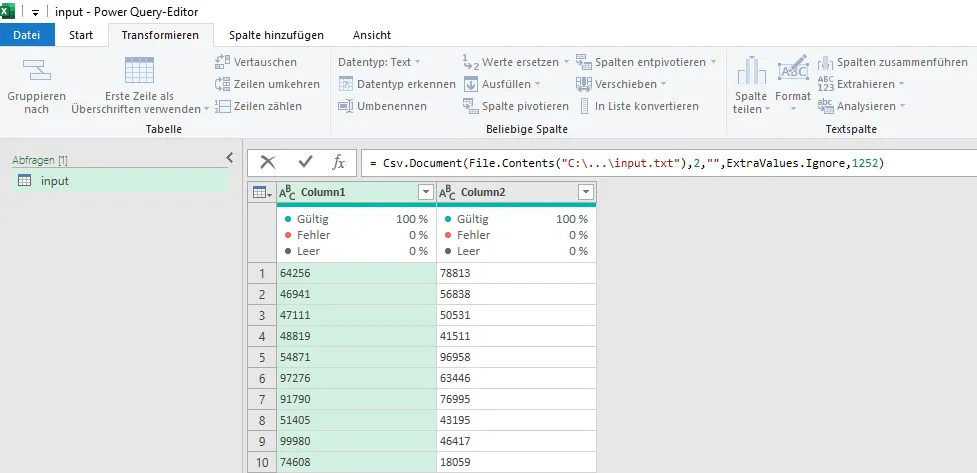Click the Format ABC icon
The height and width of the screenshot is (473, 977).
point(793,67)
